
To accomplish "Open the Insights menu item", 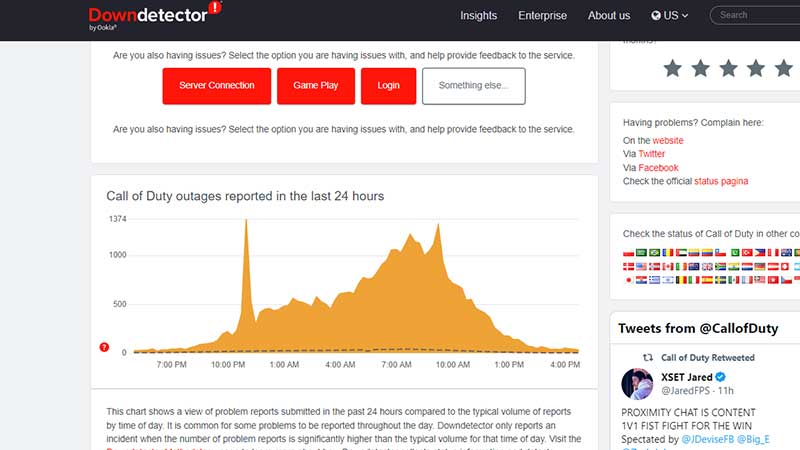I will [x=479, y=15].
